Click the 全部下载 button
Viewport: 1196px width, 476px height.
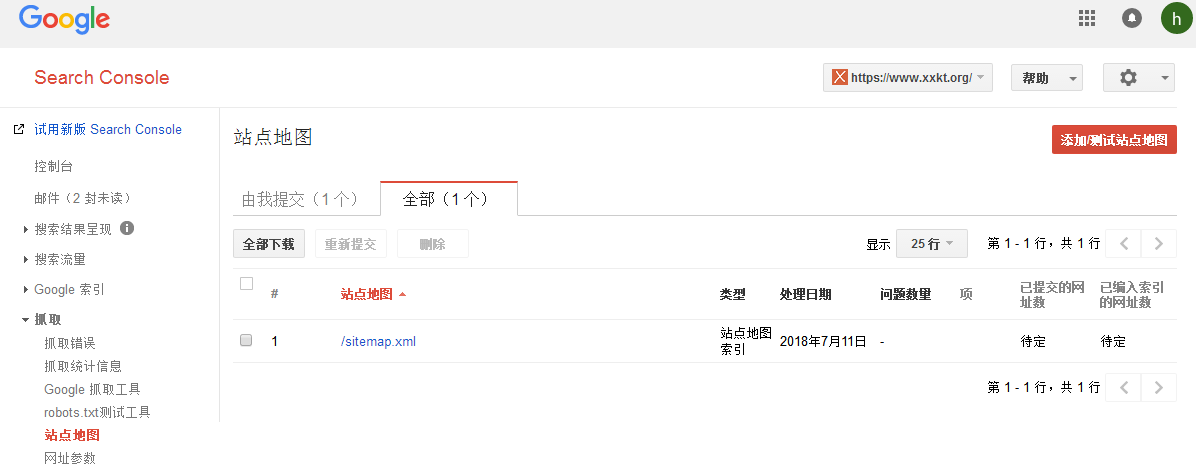pyautogui.click(x=268, y=244)
